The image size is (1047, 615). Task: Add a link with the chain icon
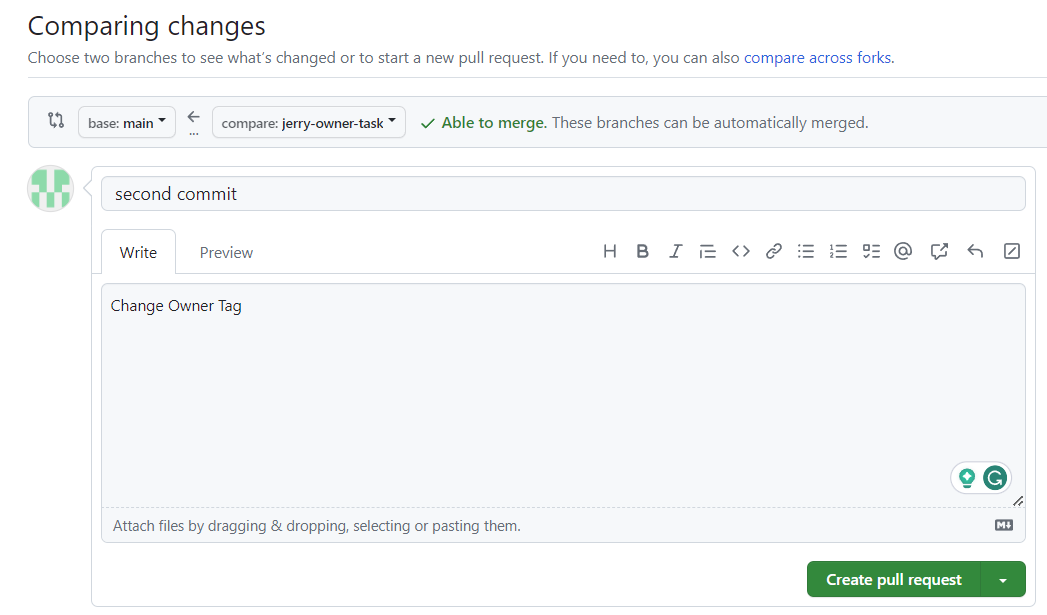tap(773, 252)
